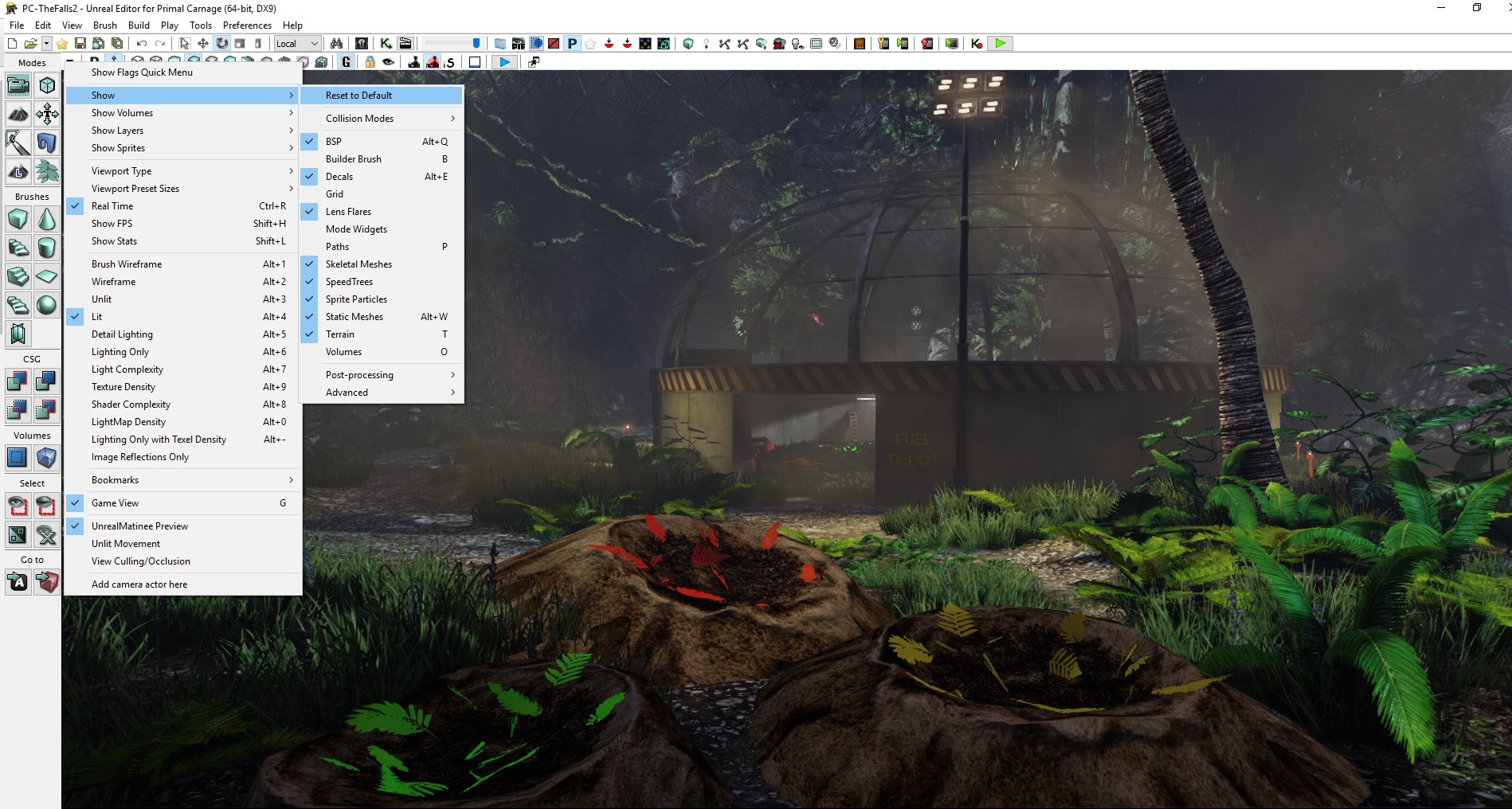Expand the Collision Modes submenu
1512x809 pixels.
(x=382, y=119)
